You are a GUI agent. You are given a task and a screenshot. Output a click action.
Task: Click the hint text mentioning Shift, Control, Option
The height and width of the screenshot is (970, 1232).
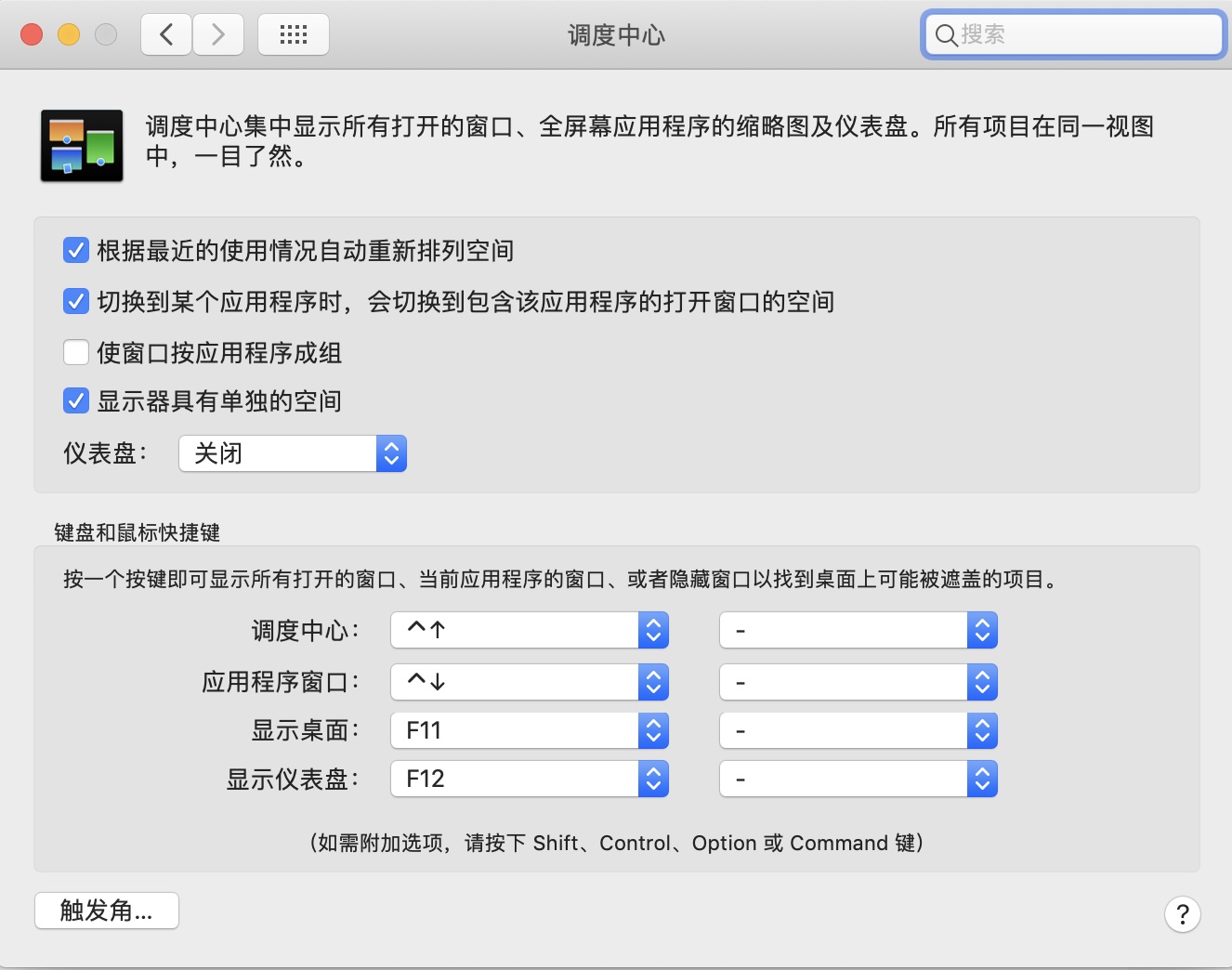(x=616, y=843)
